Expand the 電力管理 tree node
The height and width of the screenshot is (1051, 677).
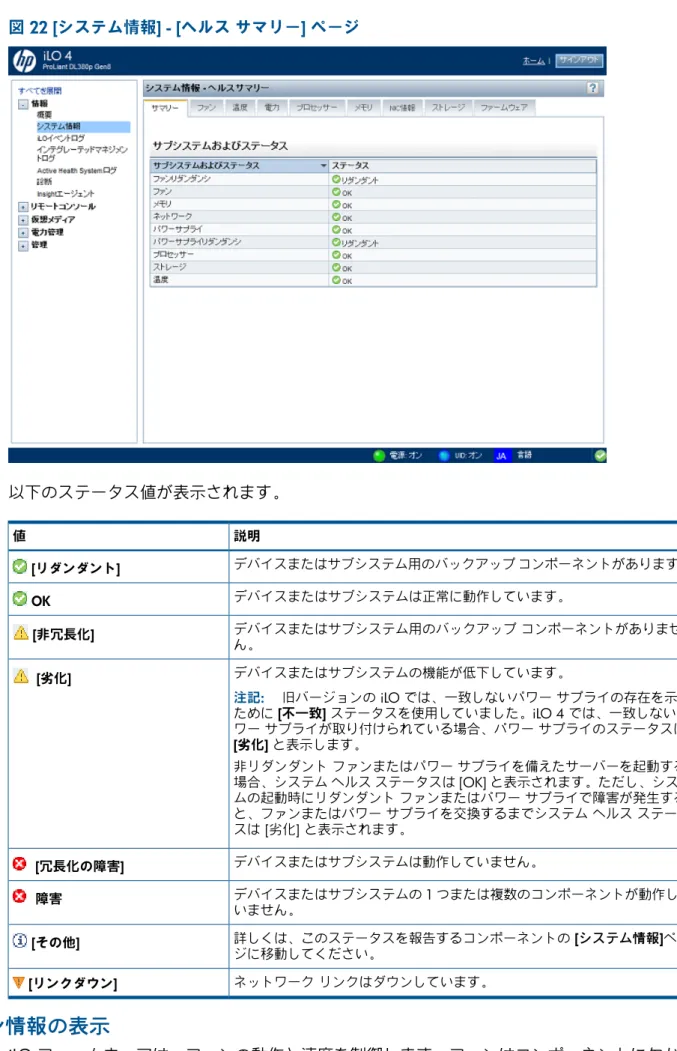[x=23, y=233]
